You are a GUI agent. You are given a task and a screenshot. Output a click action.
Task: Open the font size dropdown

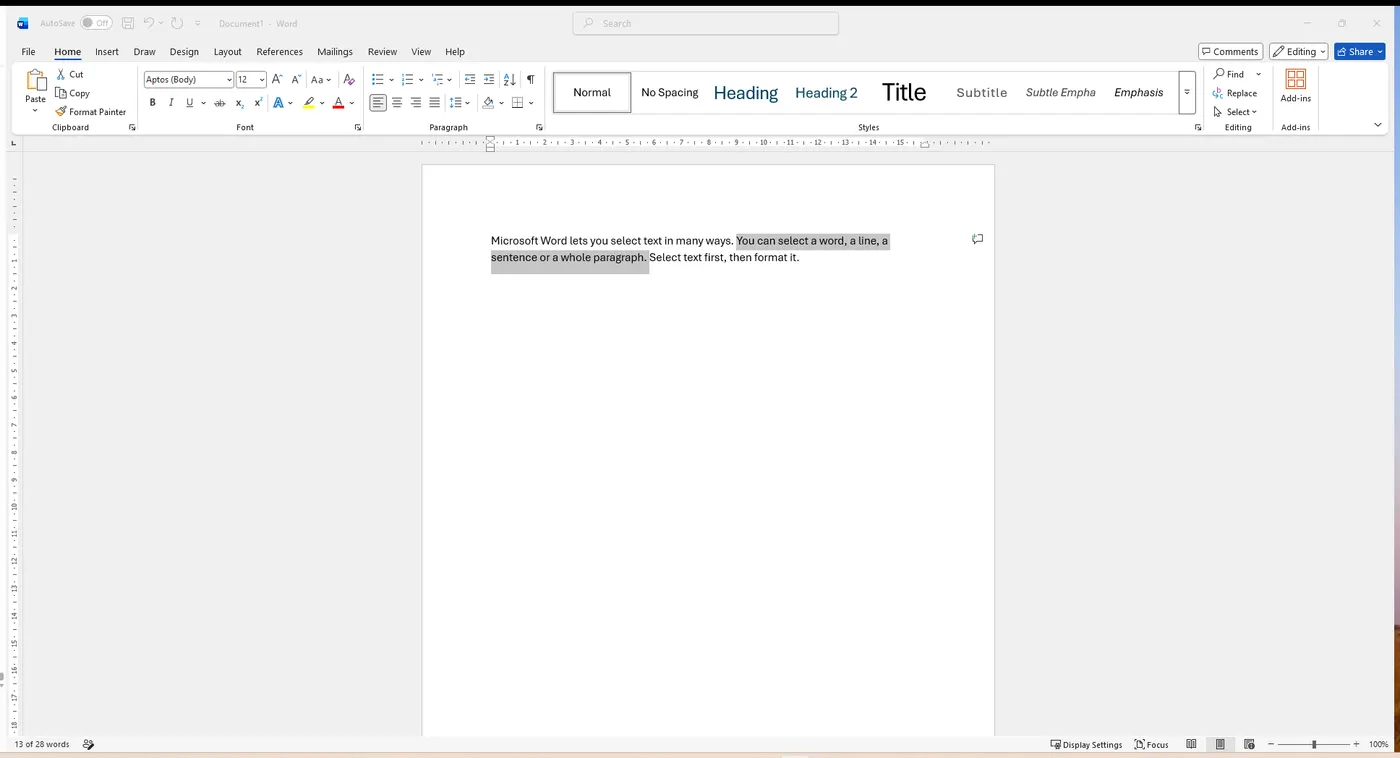262,80
